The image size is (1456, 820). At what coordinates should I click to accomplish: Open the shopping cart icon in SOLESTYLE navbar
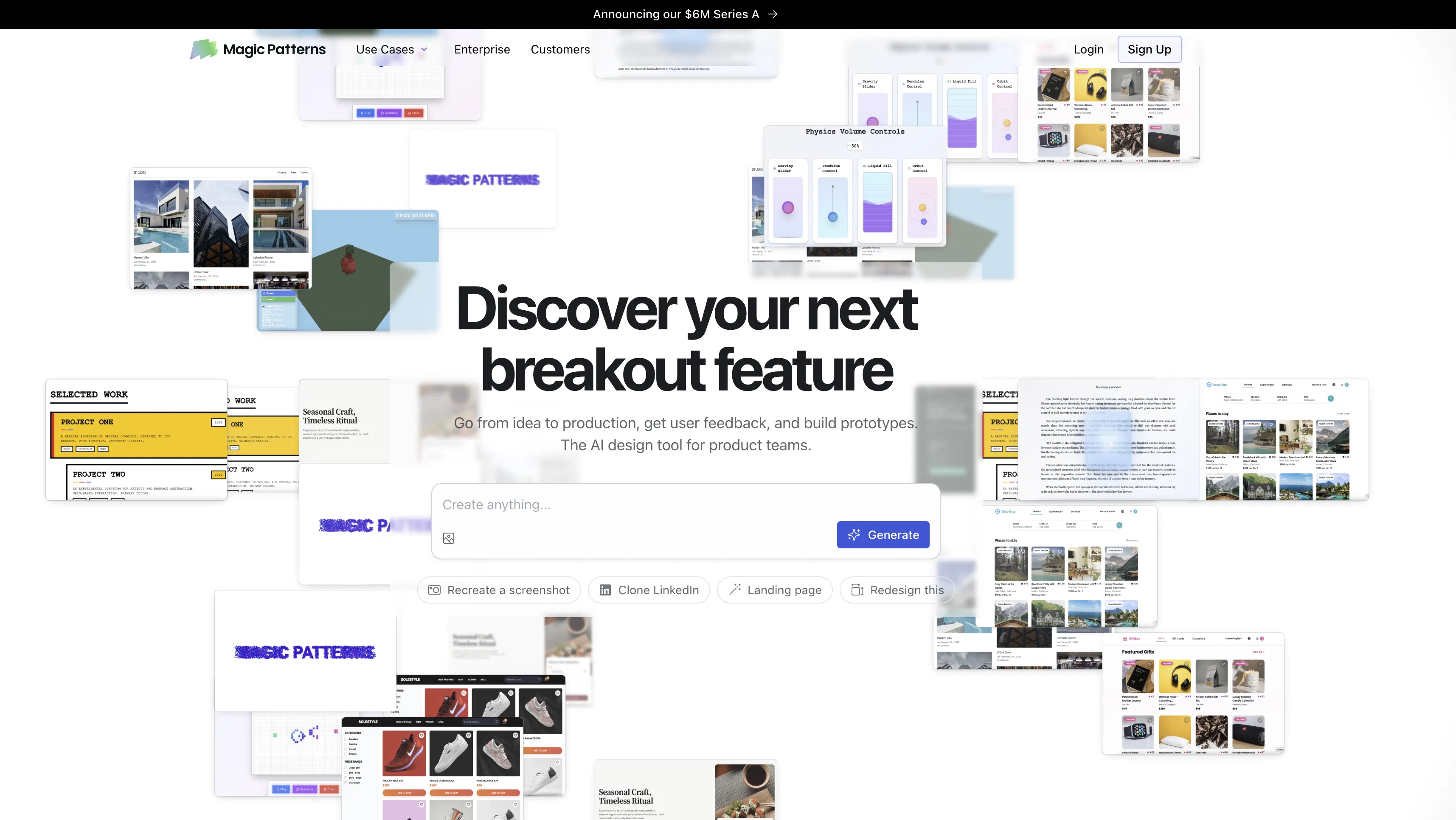click(x=505, y=722)
